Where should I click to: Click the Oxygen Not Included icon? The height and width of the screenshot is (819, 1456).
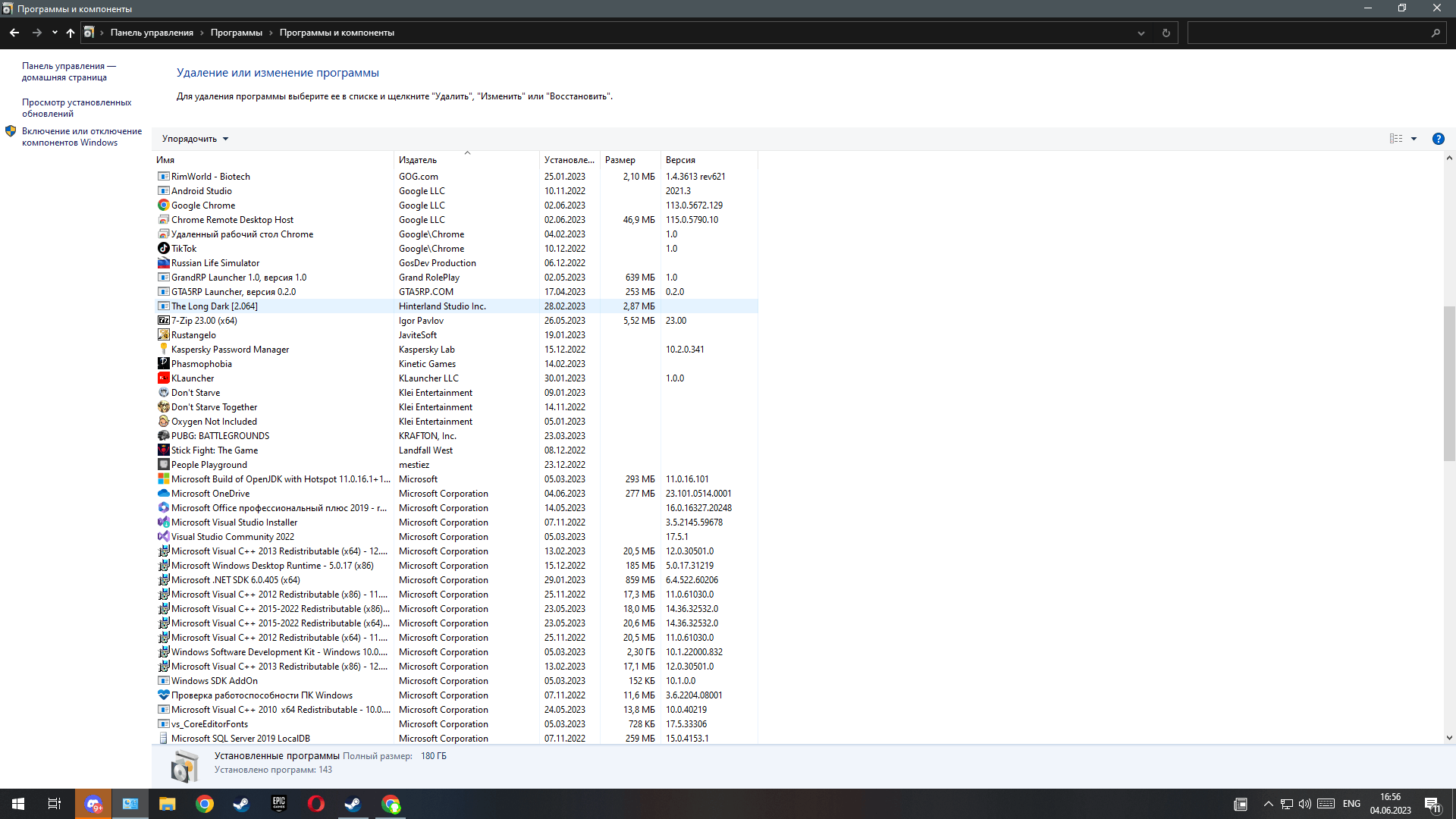(163, 421)
